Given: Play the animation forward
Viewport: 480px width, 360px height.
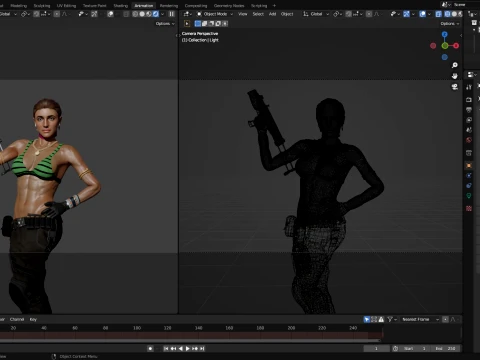Looking at the screenshot, I should [188, 348].
